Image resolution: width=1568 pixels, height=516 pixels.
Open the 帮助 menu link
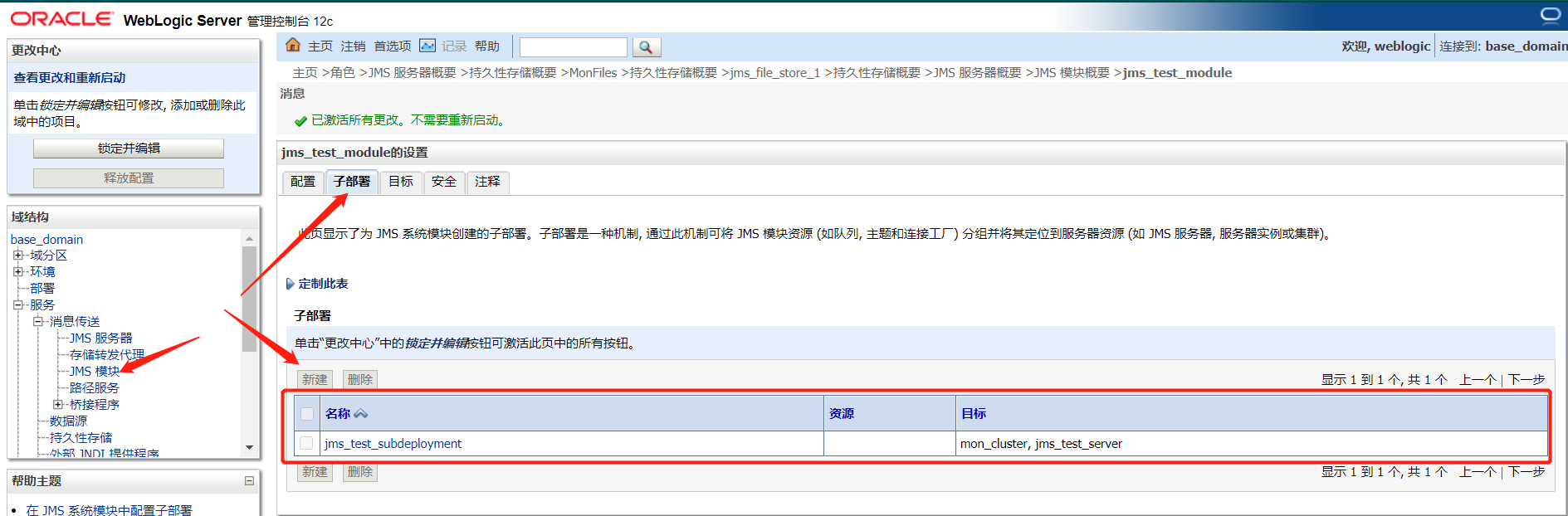[x=487, y=46]
